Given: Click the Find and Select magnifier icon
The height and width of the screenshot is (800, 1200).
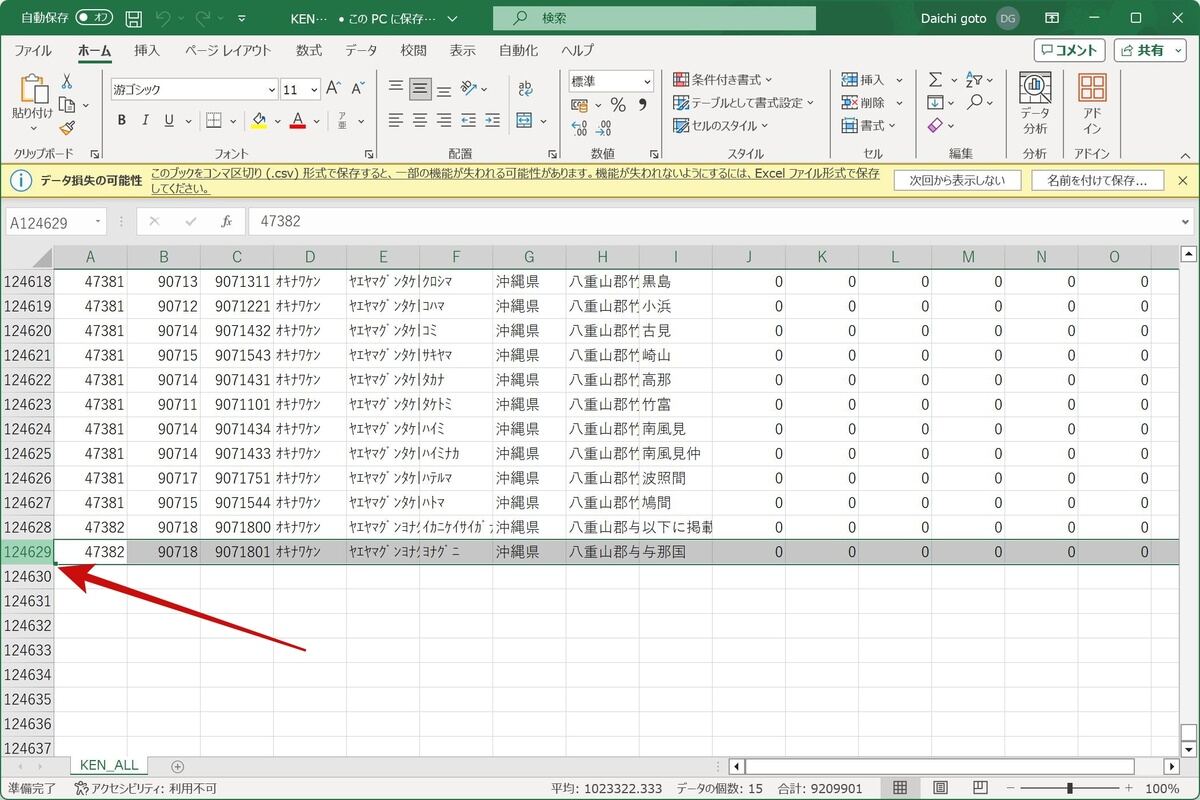Looking at the screenshot, I should [975, 103].
